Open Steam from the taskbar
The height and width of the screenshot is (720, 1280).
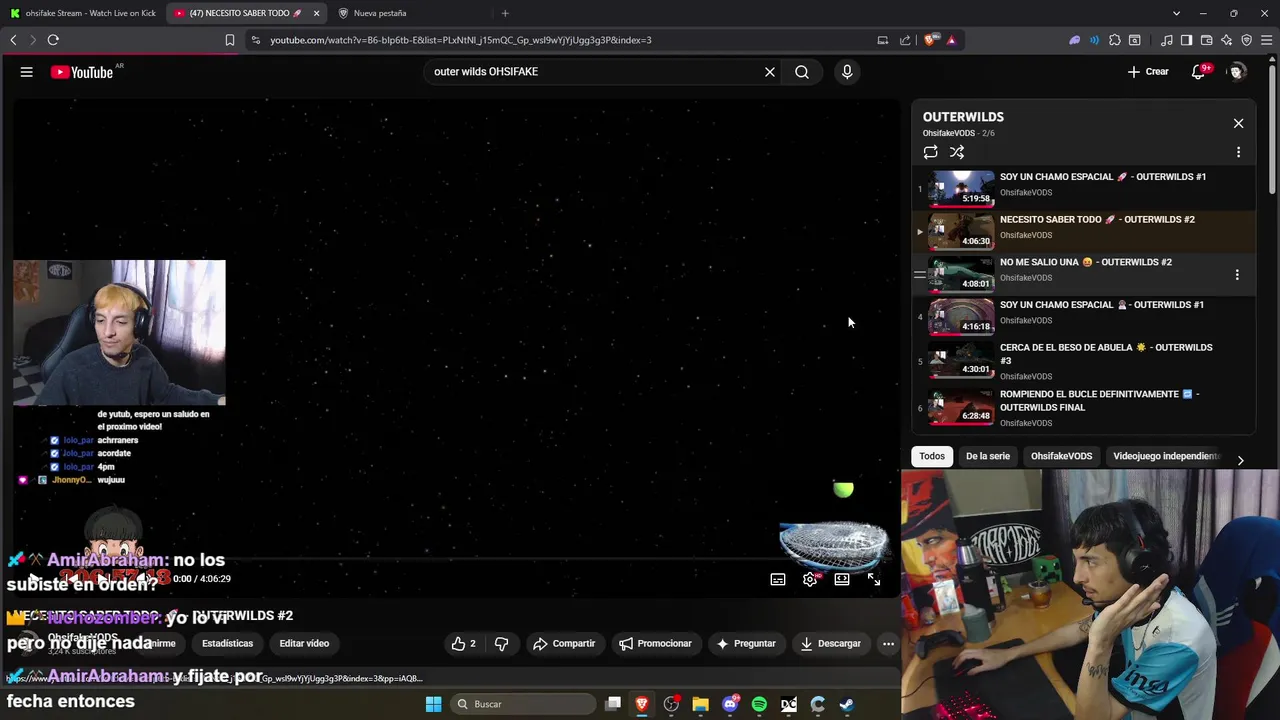tap(846, 704)
